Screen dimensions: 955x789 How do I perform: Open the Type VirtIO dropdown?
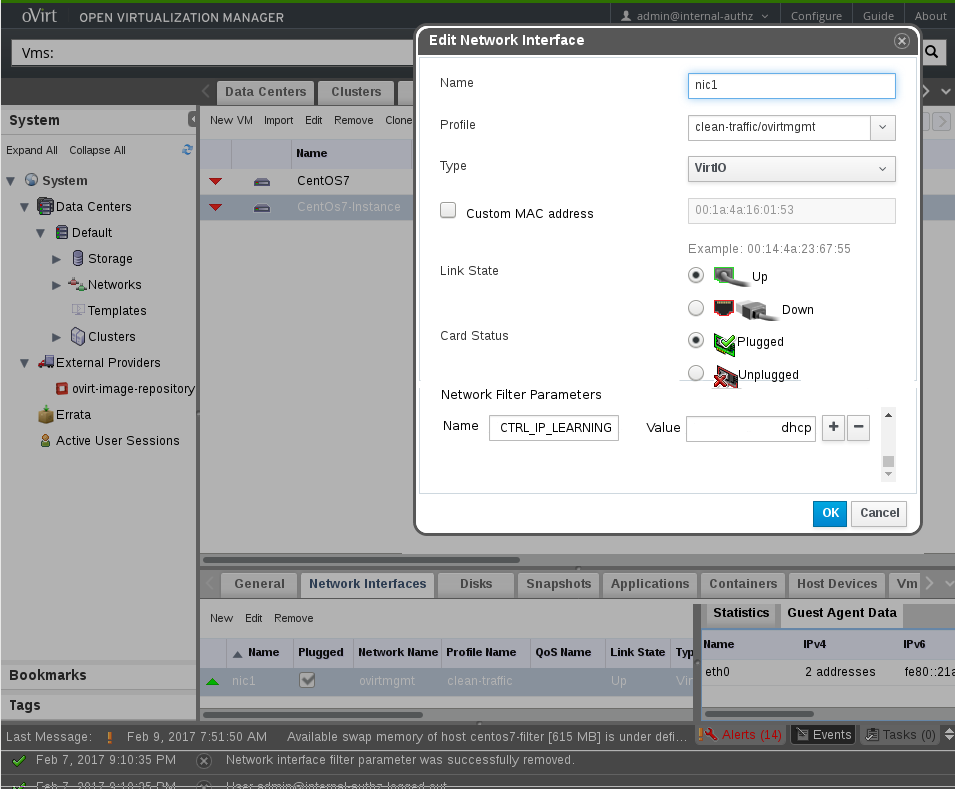tap(882, 169)
